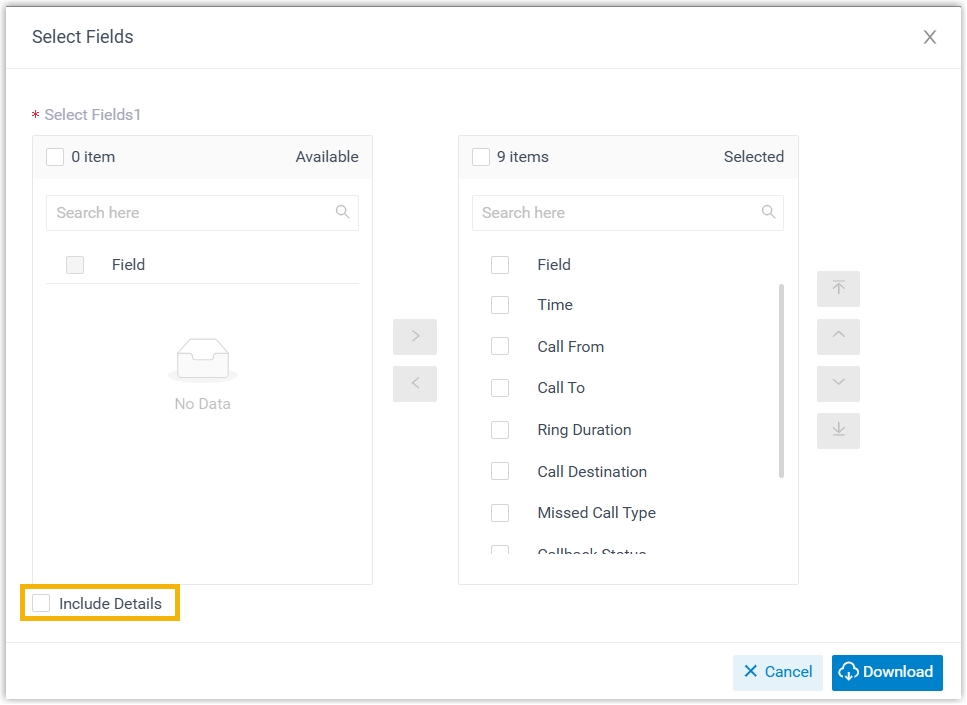Click the move down arrow icon
The image size is (967, 705).
click(838, 384)
